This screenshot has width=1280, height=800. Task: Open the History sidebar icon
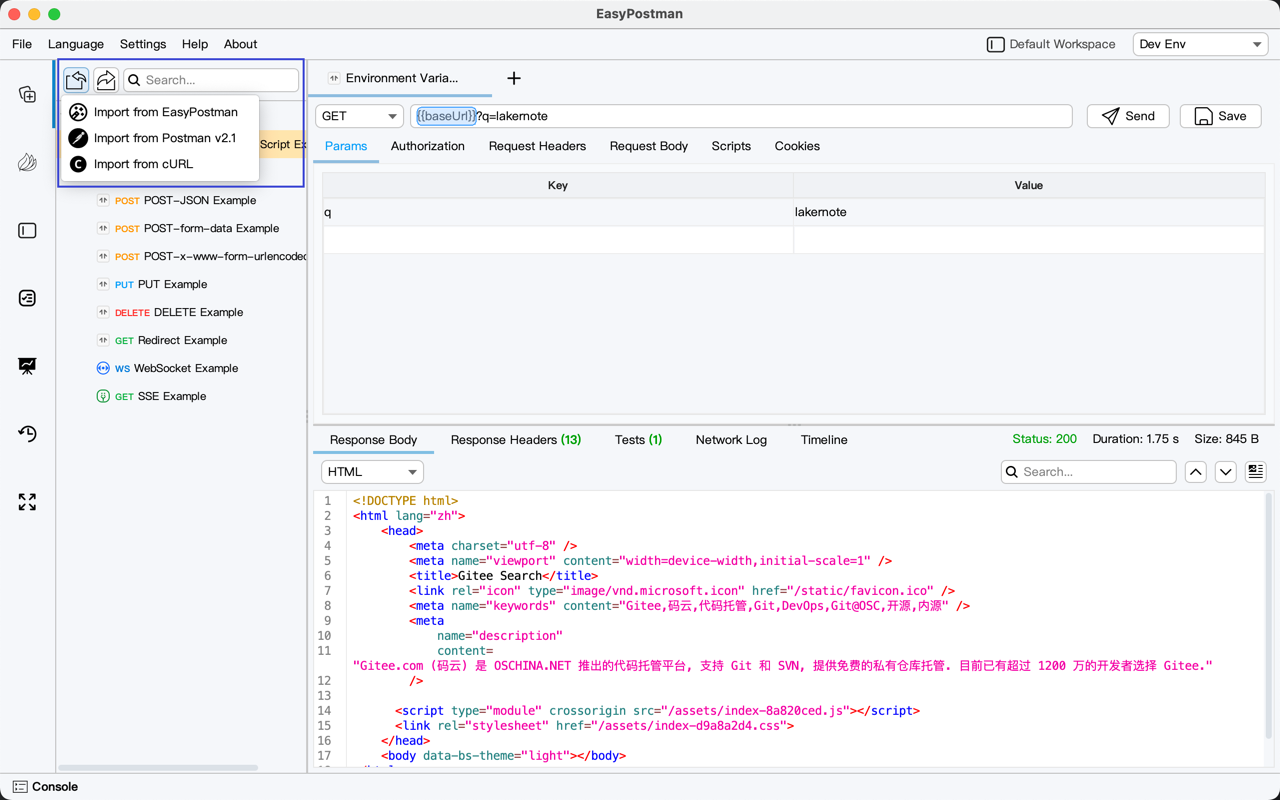click(27, 434)
